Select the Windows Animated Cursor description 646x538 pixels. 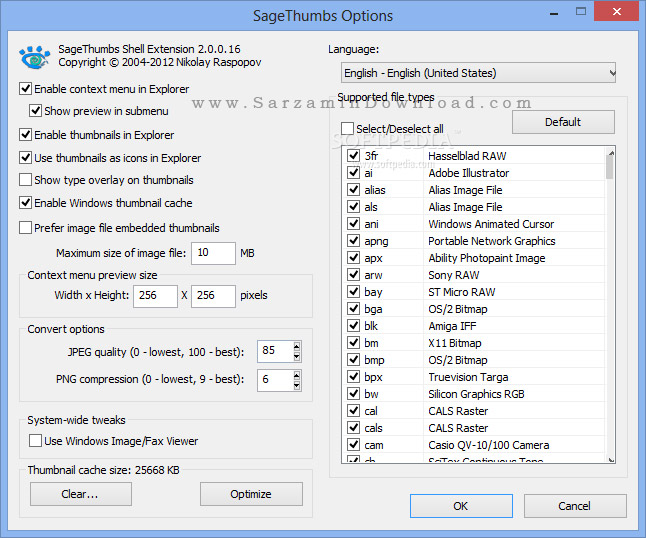tap(491, 224)
